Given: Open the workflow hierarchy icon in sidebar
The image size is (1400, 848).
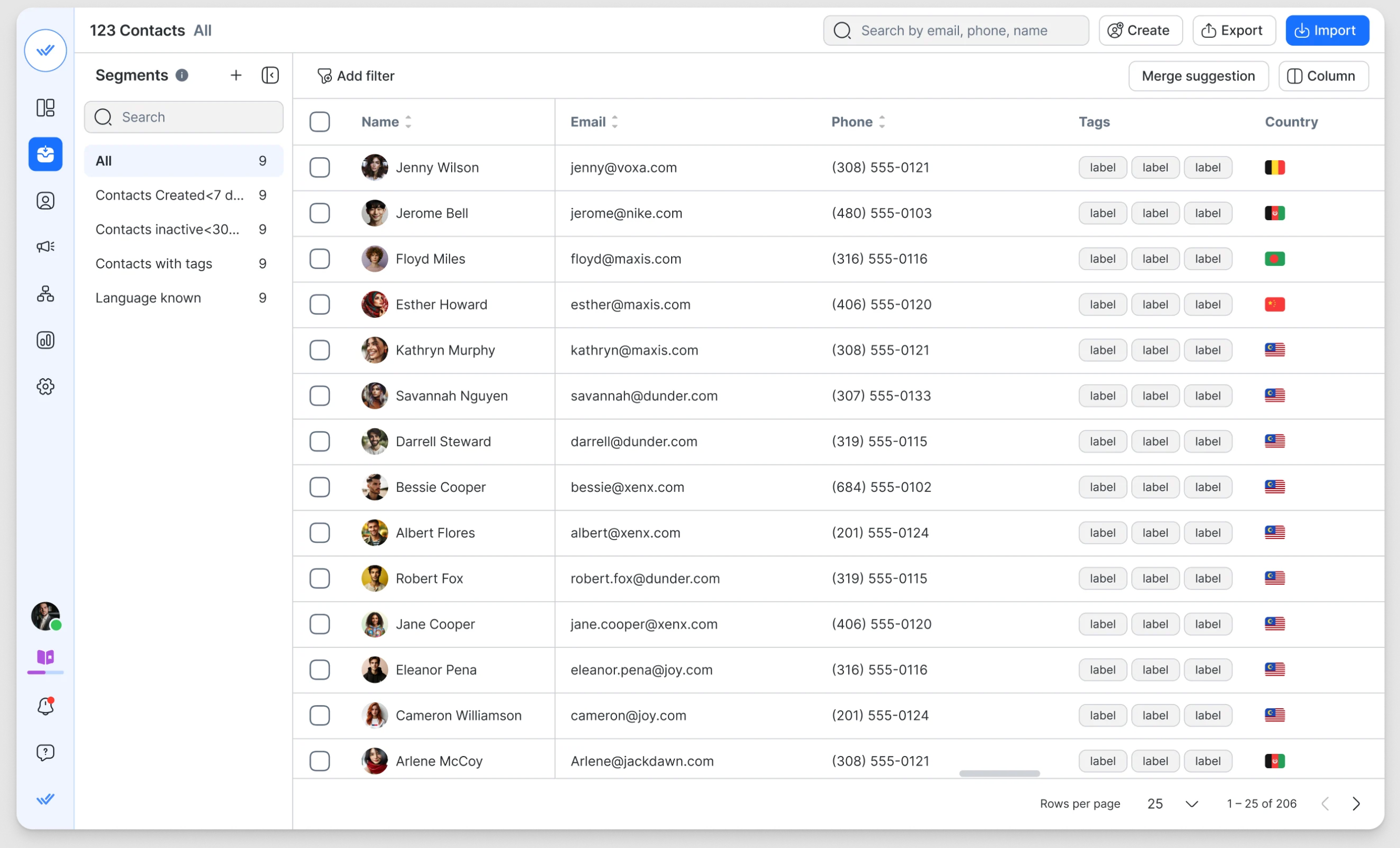Looking at the screenshot, I should tap(46, 294).
